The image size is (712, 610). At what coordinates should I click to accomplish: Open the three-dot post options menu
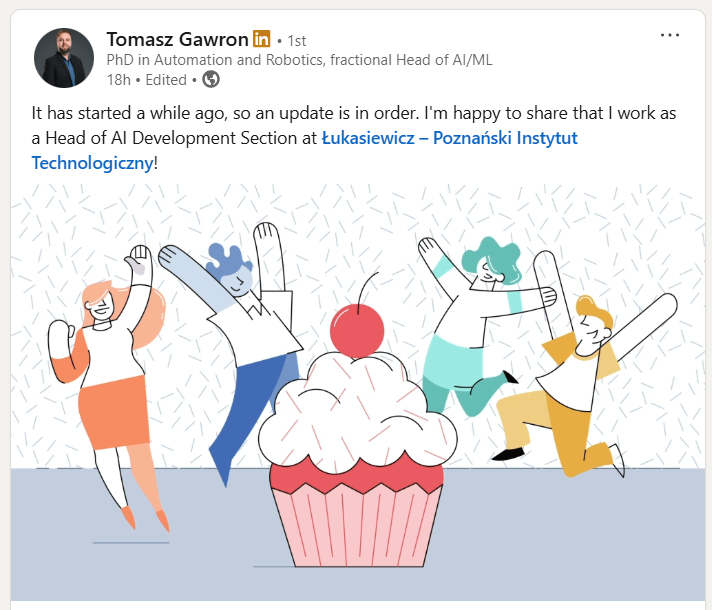click(670, 35)
